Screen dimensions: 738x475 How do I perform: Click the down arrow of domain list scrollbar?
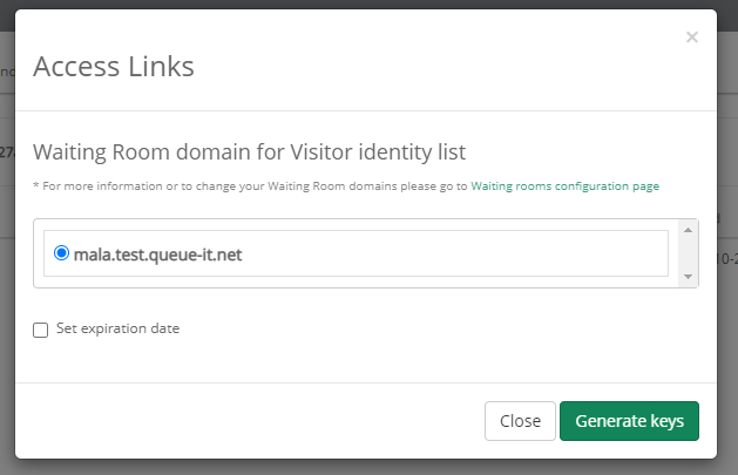click(688, 277)
